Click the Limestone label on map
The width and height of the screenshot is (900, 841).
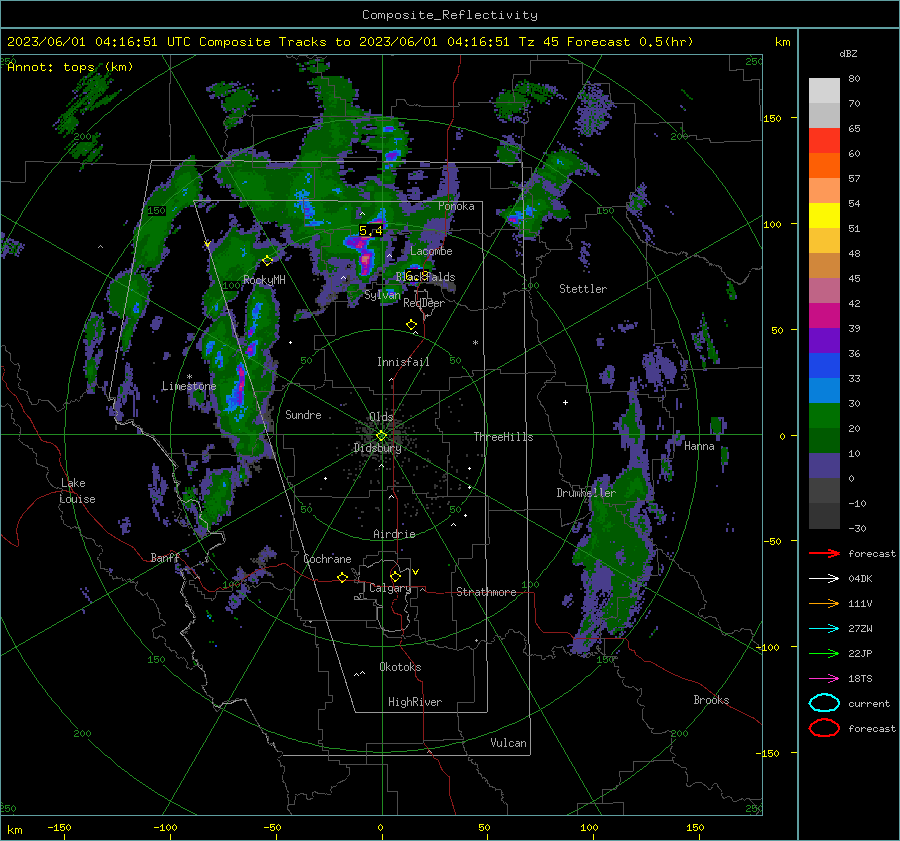pos(189,386)
